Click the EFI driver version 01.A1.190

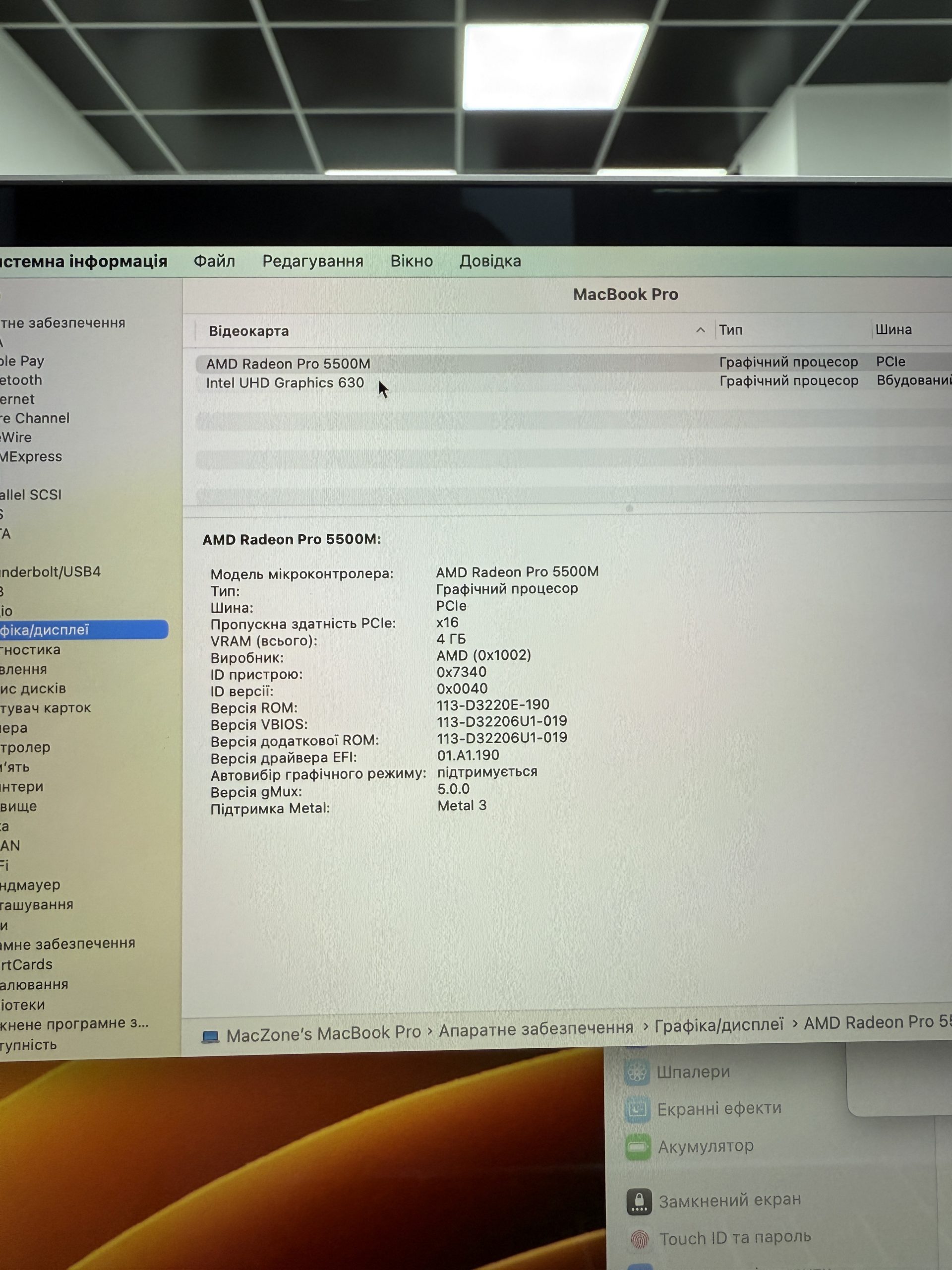[468, 755]
